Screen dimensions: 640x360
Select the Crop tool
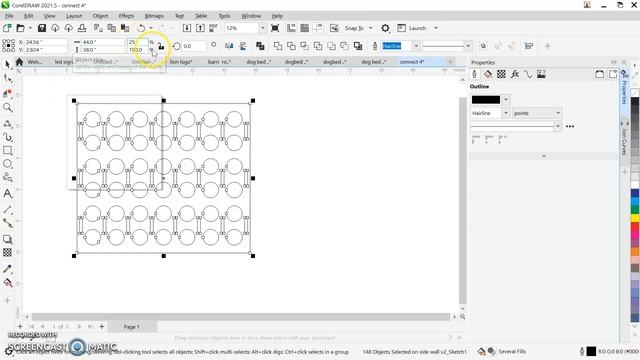tap(7, 93)
